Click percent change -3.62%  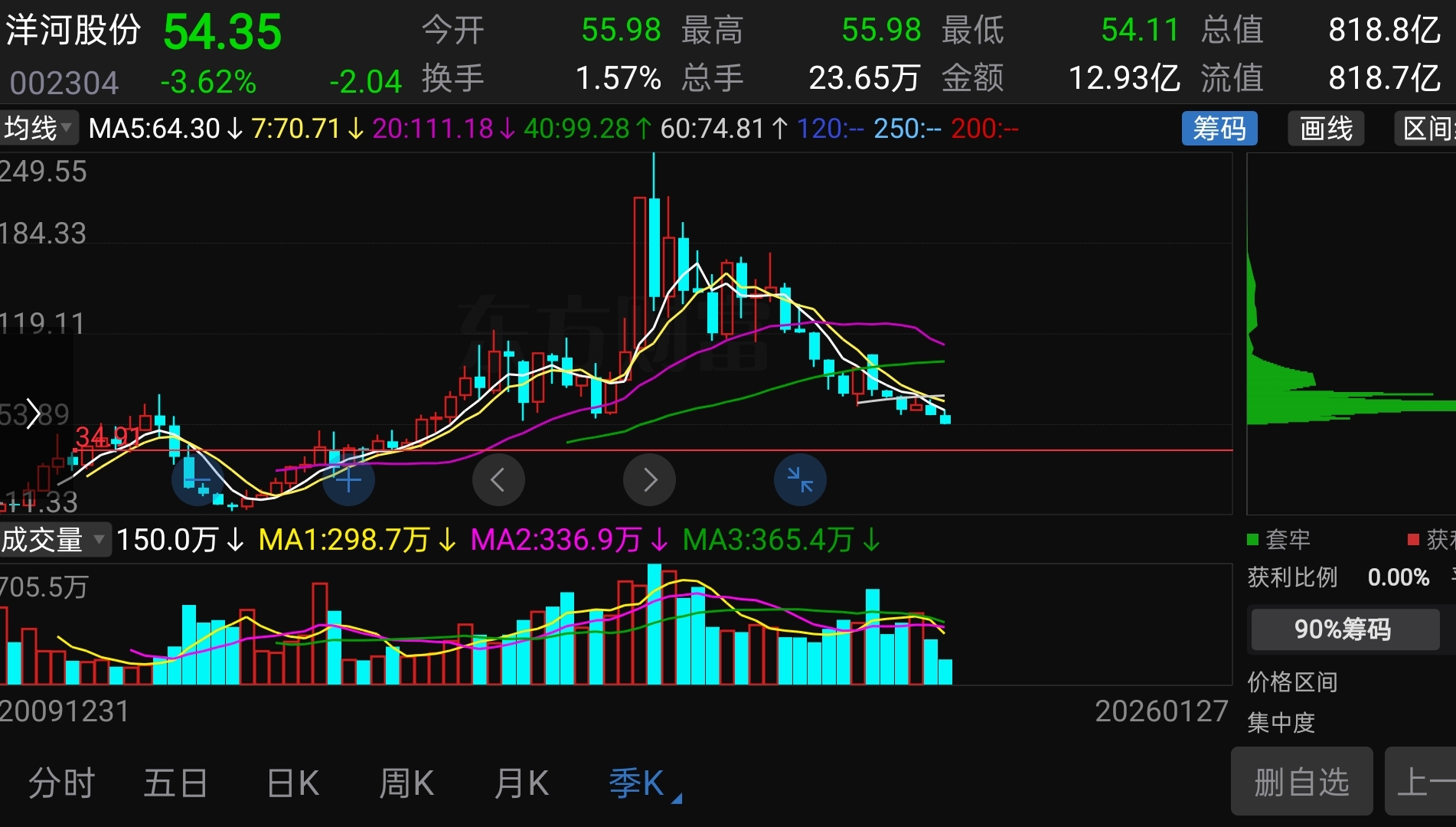[208, 82]
